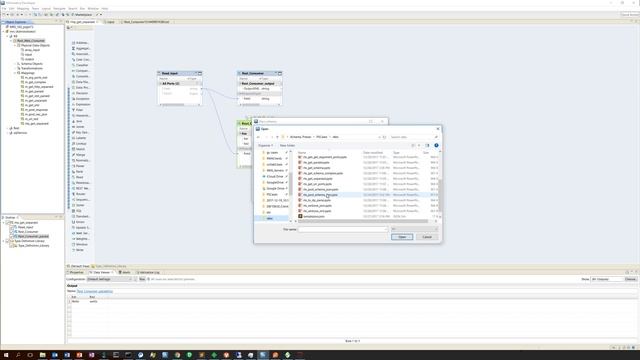Cancel the Open file dialog
The image size is (640, 360).
coord(427,237)
